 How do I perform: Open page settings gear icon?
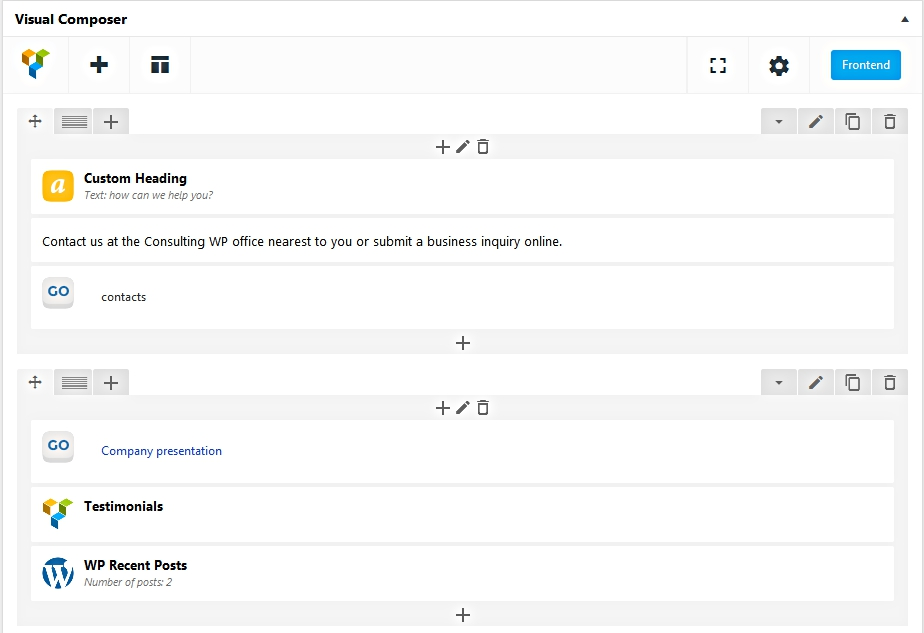pos(779,66)
